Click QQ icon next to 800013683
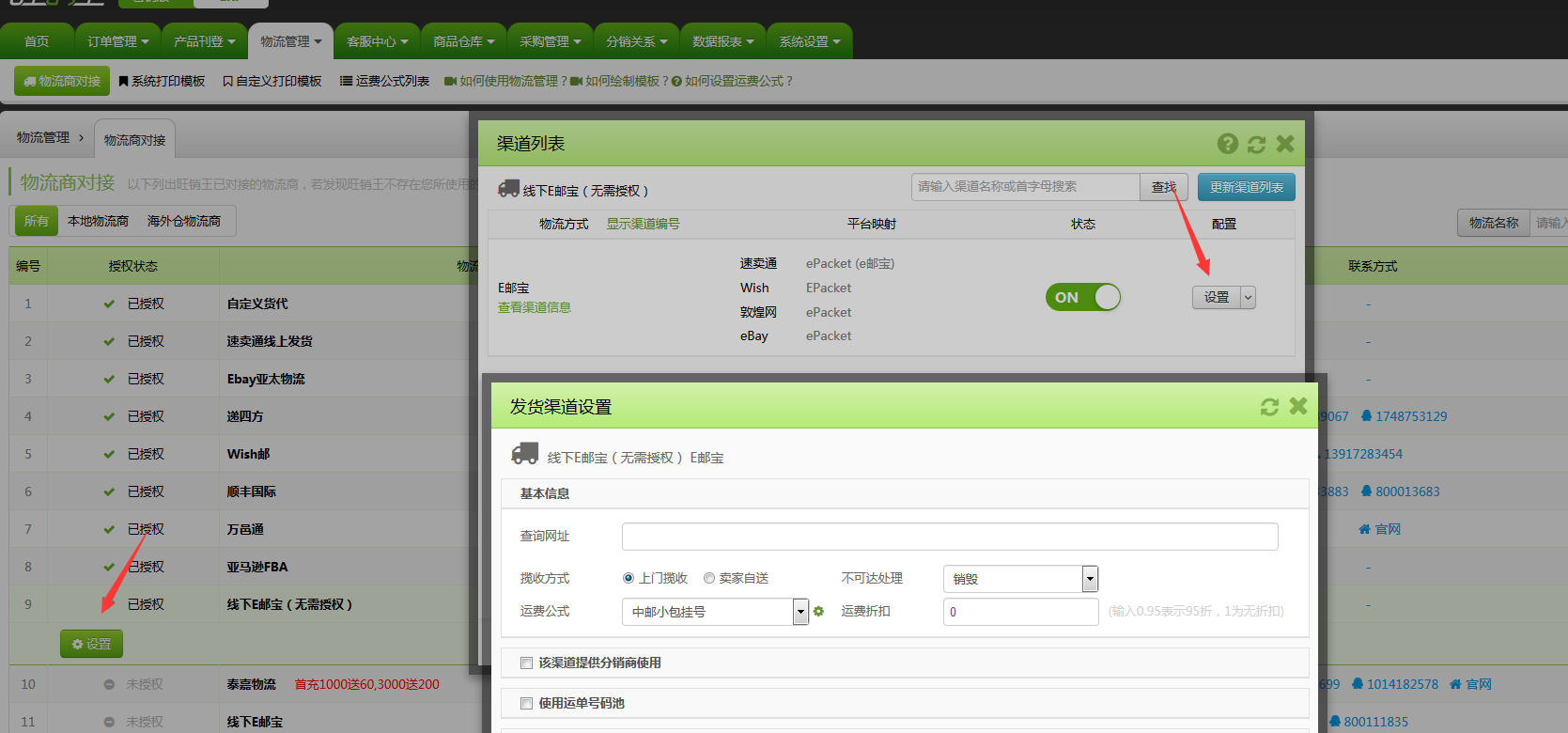The width and height of the screenshot is (1568, 733). click(1366, 491)
